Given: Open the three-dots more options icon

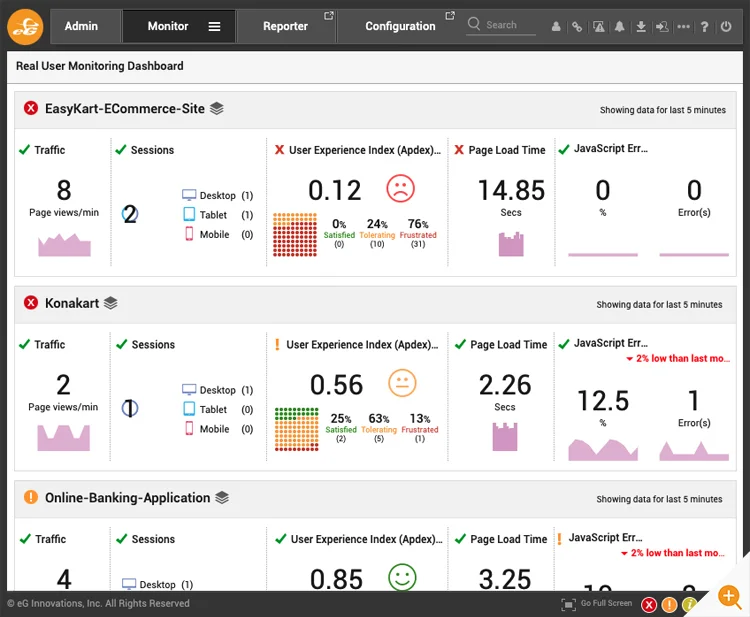Looking at the screenshot, I should click(x=684, y=26).
